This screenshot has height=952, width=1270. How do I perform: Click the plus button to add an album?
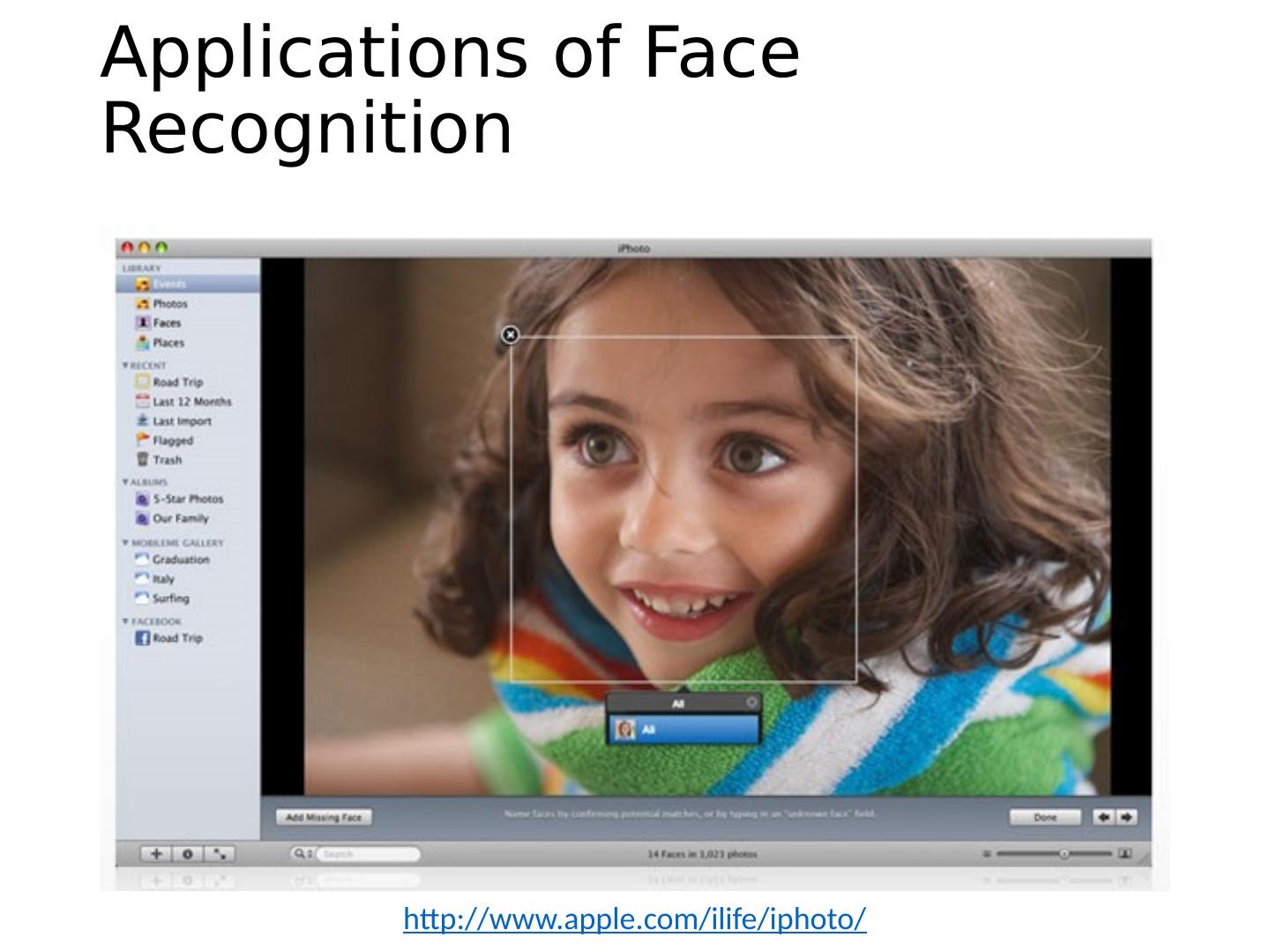click(157, 853)
